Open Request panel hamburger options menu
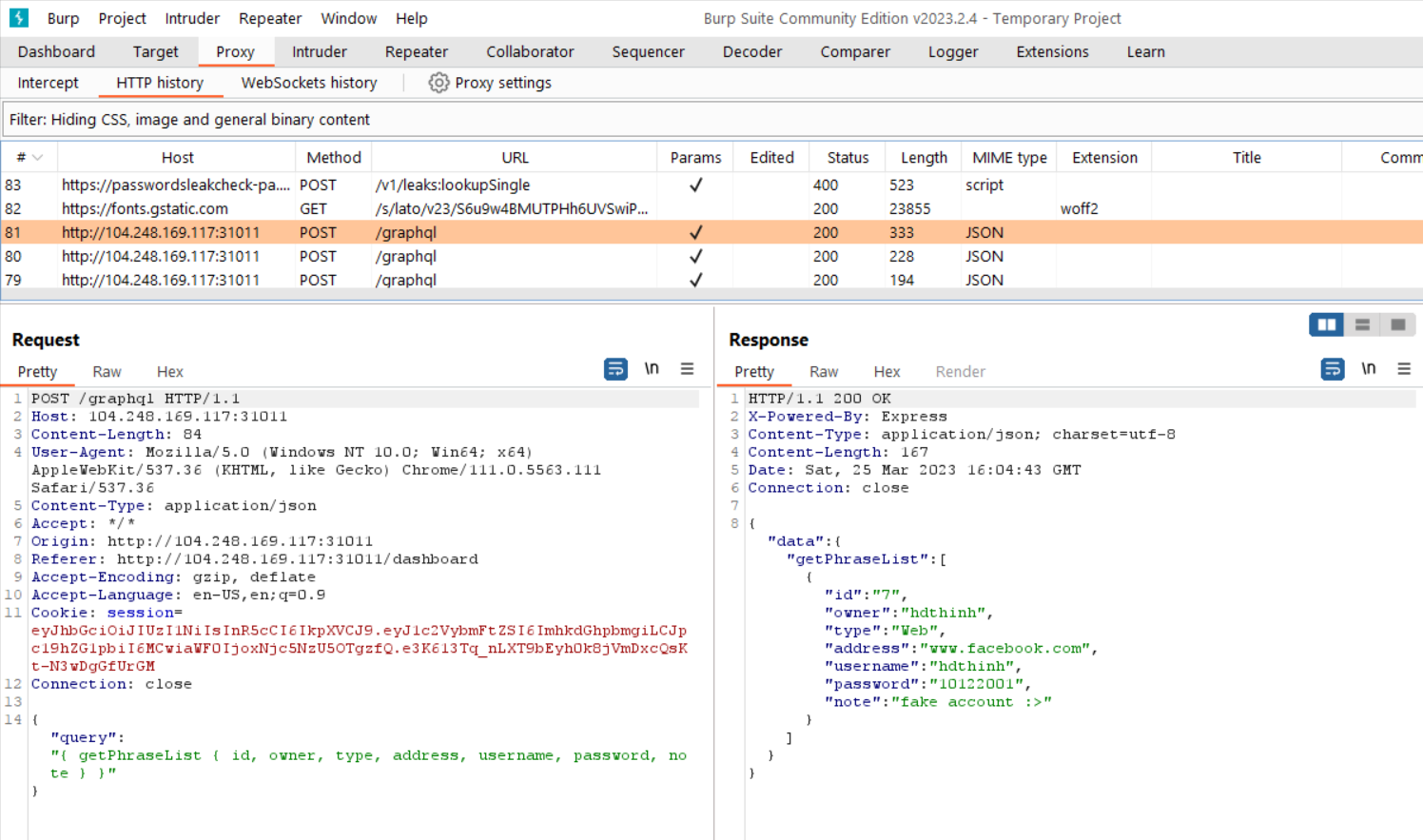The width and height of the screenshot is (1423, 840). pos(687,369)
